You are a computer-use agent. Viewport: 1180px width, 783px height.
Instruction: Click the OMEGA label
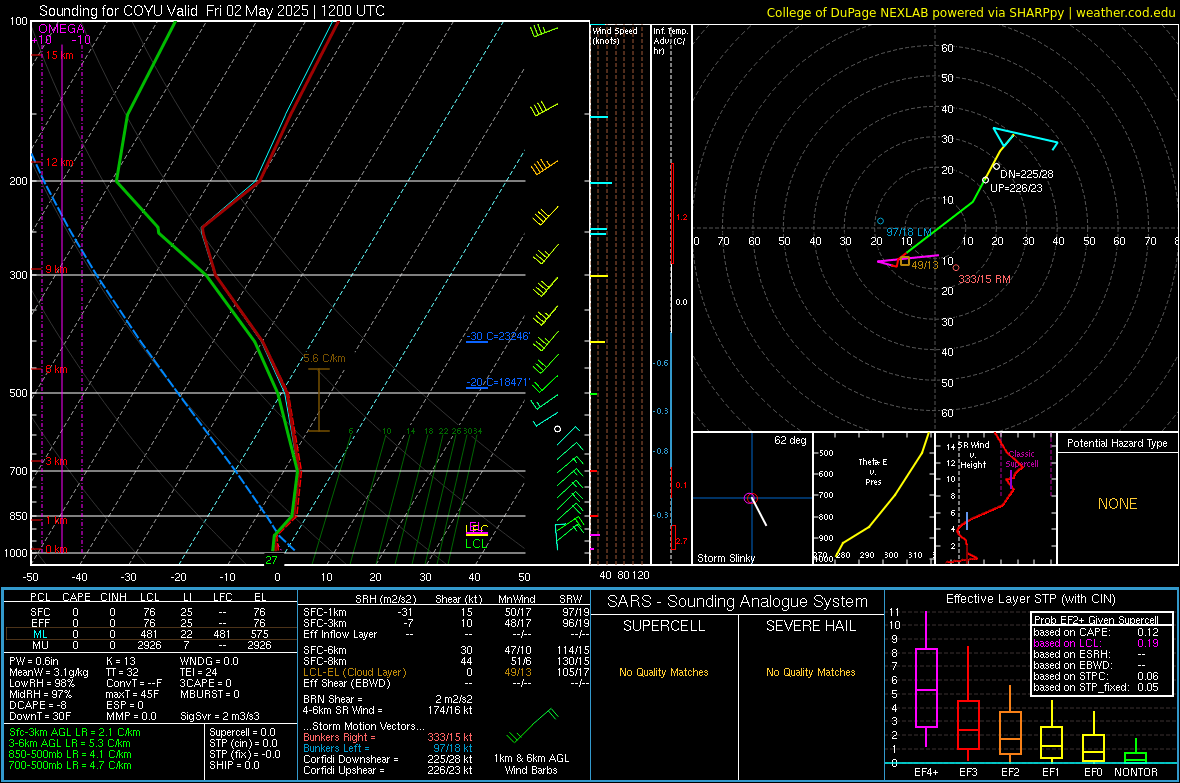[x=61, y=29]
